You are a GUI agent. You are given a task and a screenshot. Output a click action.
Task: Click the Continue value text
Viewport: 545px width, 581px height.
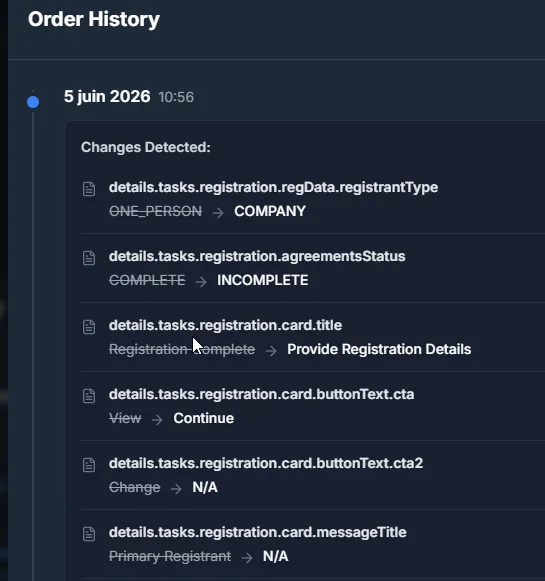(x=203, y=418)
